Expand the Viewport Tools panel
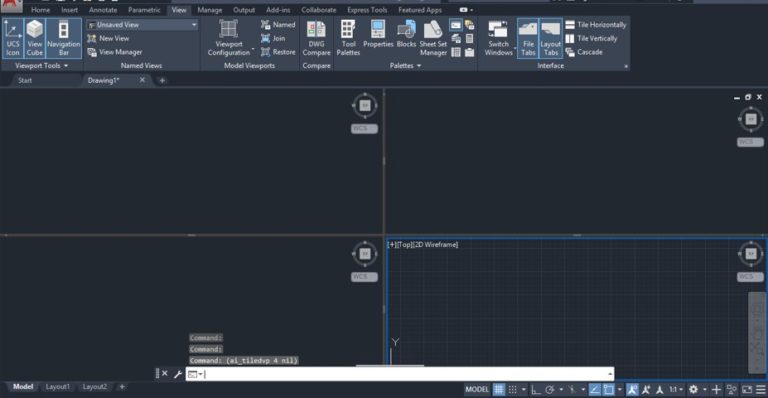768x398 pixels. [42, 66]
